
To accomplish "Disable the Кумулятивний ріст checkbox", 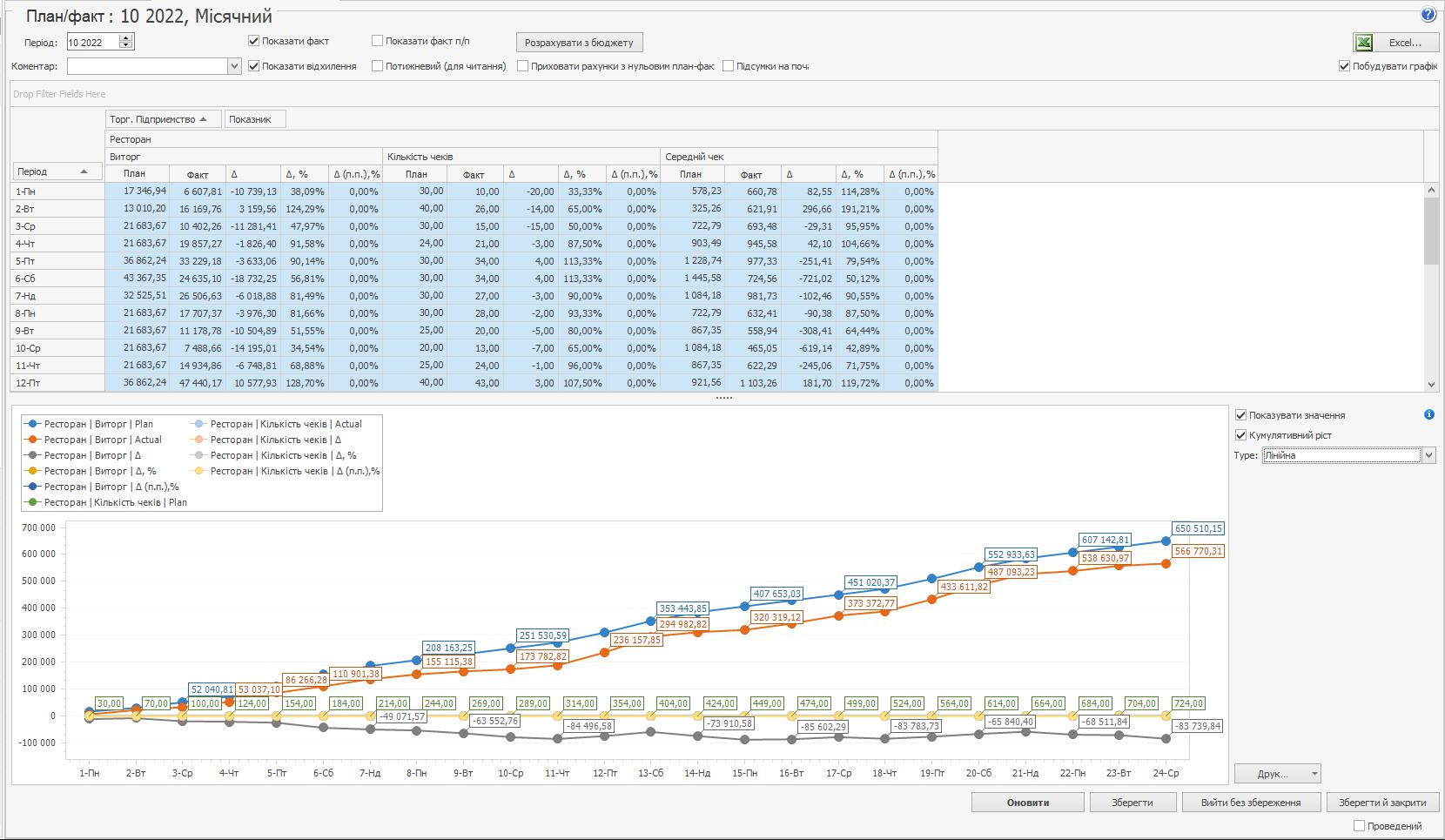I will 1241,435.
